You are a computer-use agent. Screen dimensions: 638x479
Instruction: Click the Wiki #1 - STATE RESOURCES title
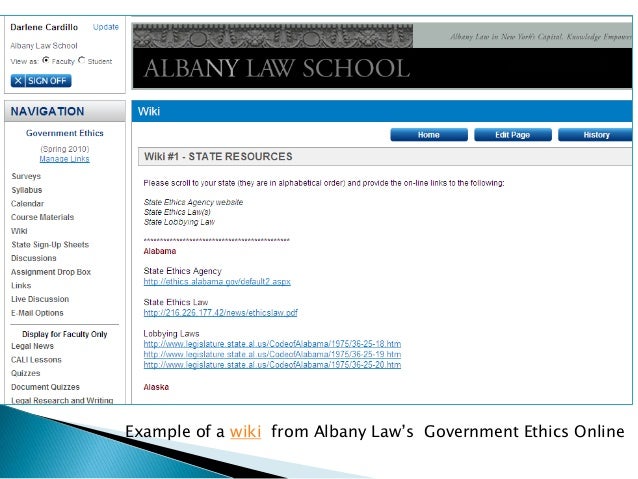218,157
